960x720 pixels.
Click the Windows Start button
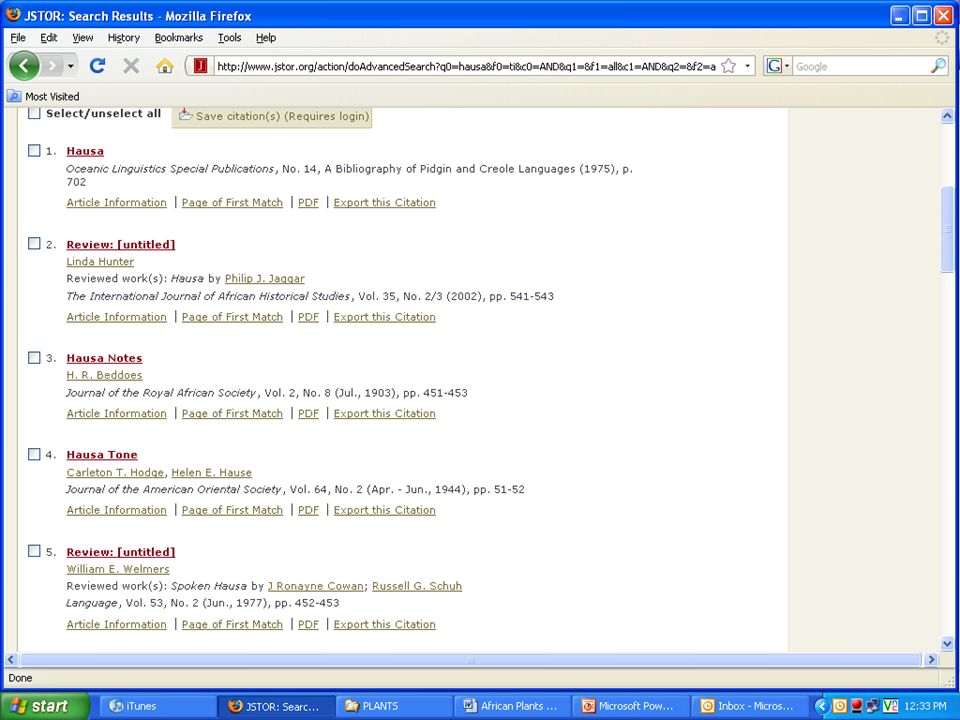coord(45,706)
